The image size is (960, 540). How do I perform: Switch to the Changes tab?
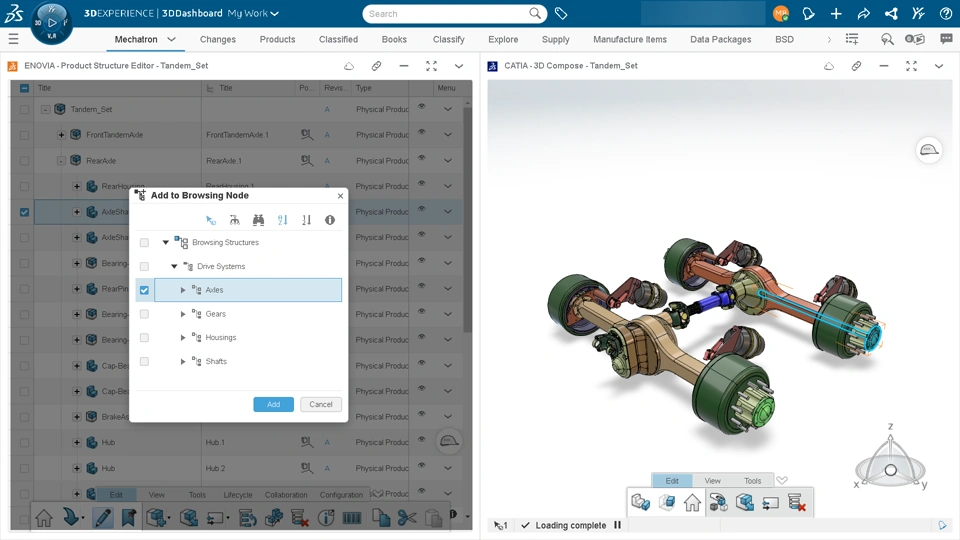pyautogui.click(x=217, y=39)
